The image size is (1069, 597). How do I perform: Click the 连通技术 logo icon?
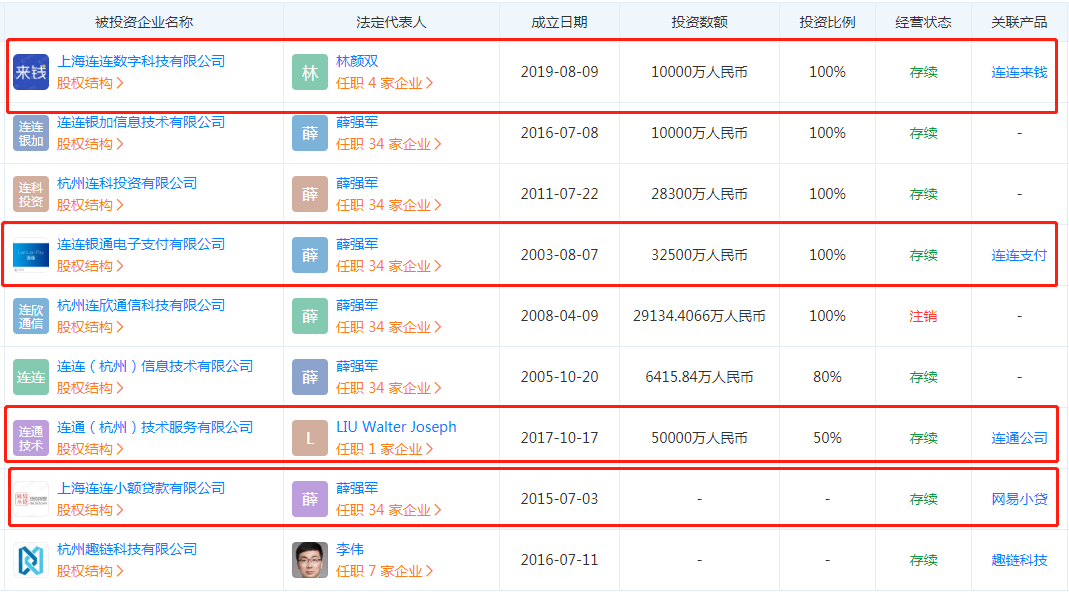pyautogui.click(x=31, y=436)
